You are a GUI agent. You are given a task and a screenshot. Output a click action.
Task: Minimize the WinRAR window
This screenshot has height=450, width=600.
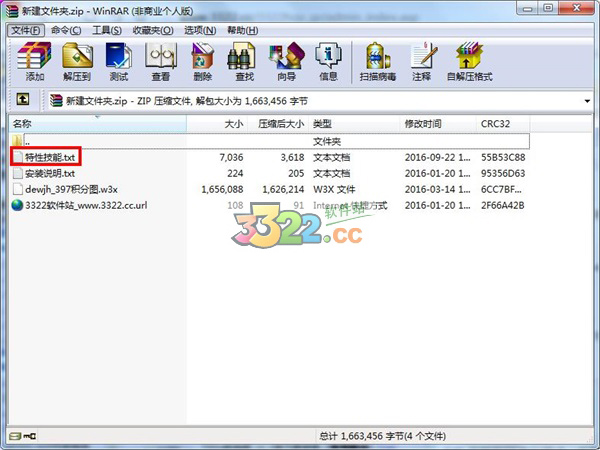pos(528,8)
